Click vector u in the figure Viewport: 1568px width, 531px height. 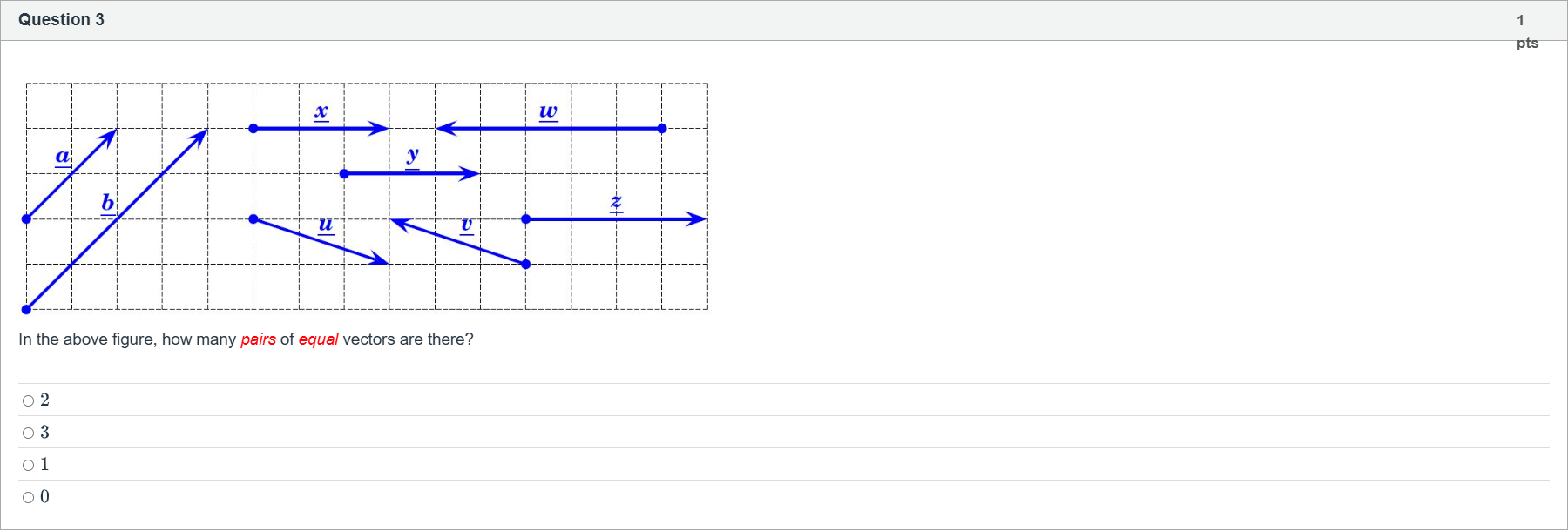pyautogui.click(x=318, y=239)
